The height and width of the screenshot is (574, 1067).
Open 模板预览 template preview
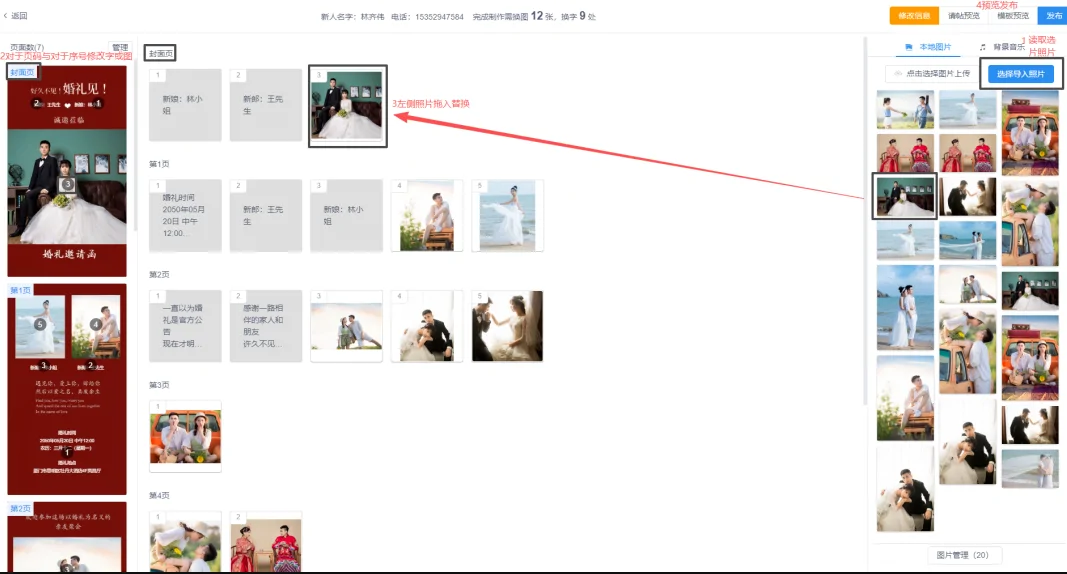tap(1012, 15)
